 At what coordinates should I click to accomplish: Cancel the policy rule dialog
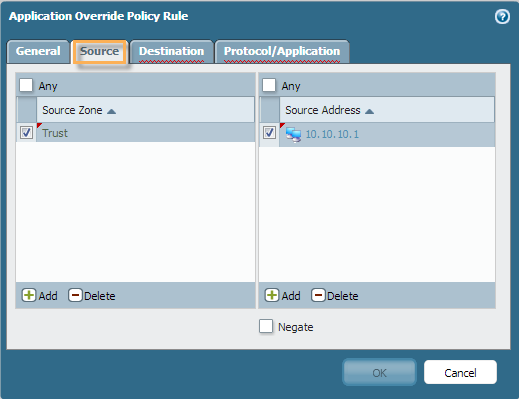point(460,372)
